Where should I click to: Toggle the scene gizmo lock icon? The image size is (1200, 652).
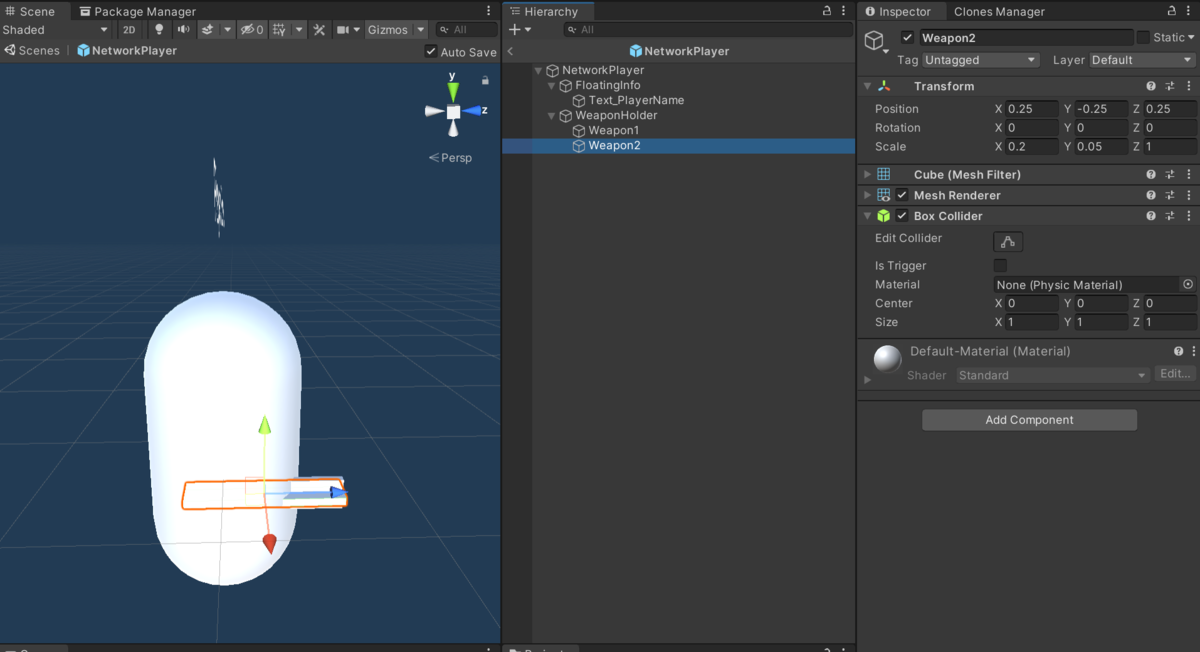(486, 80)
